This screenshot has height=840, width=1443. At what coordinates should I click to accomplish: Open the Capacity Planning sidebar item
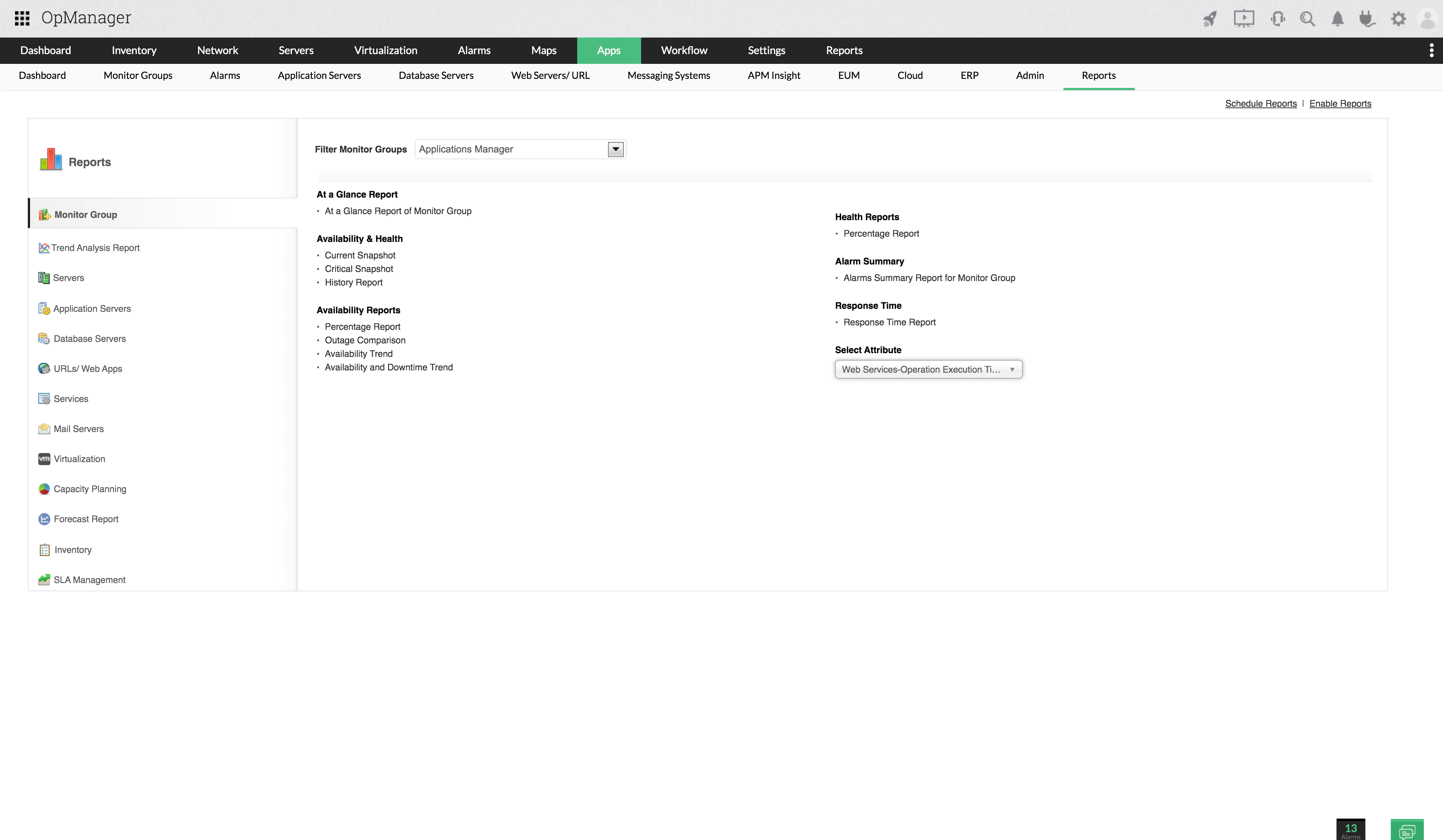pyautogui.click(x=90, y=489)
